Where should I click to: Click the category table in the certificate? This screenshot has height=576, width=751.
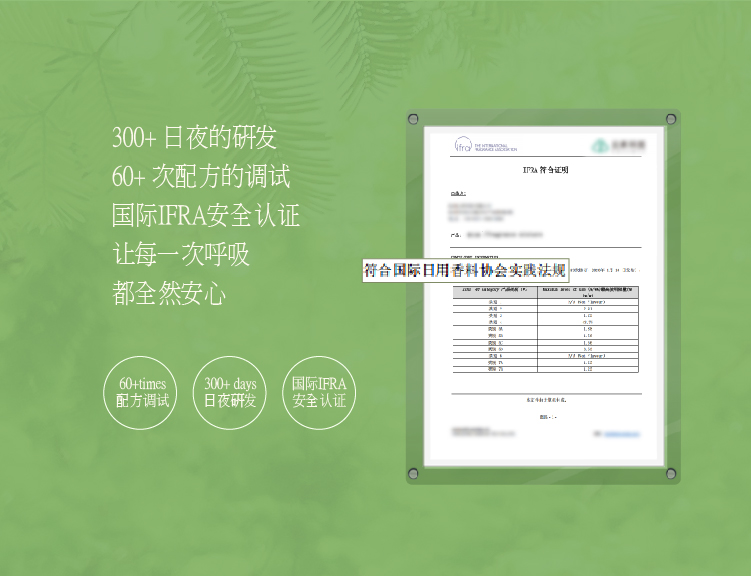coord(546,329)
